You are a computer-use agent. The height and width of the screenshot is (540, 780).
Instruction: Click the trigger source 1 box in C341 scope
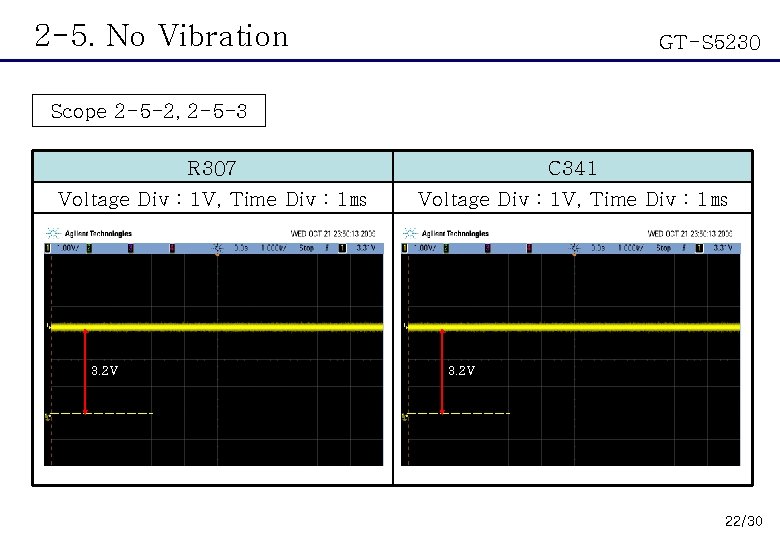click(x=699, y=248)
